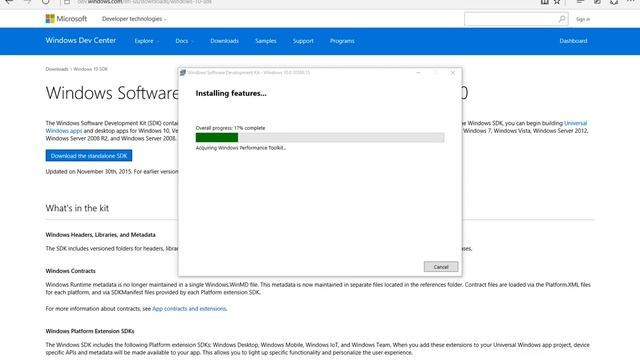Open the Samples menu item
The height and width of the screenshot is (360, 640).
(266, 41)
